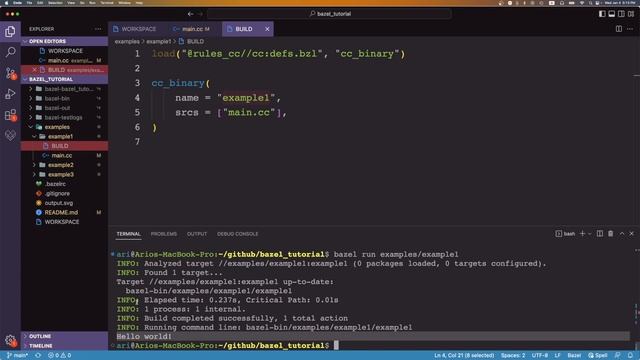Close the terminal panel
The height and width of the screenshot is (360, 640).
coord(631,233)
